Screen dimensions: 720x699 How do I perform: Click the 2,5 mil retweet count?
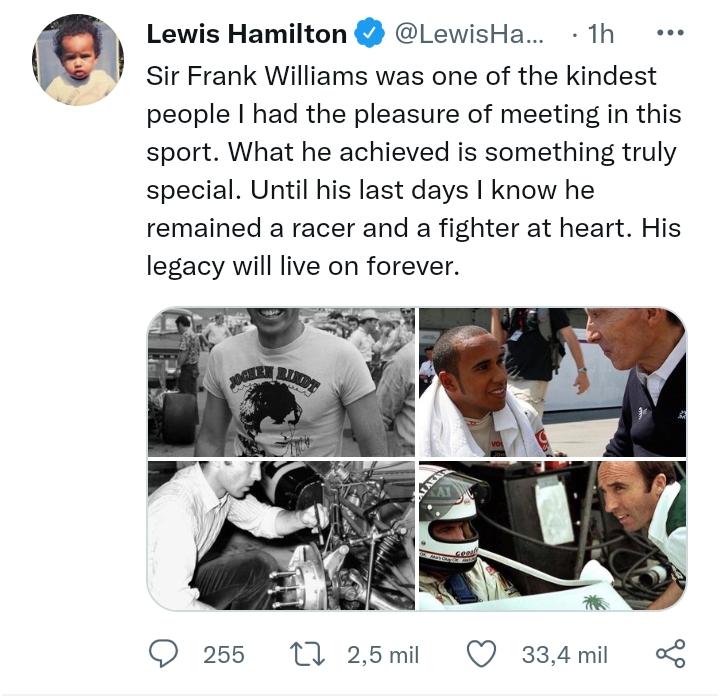[382, 654]
